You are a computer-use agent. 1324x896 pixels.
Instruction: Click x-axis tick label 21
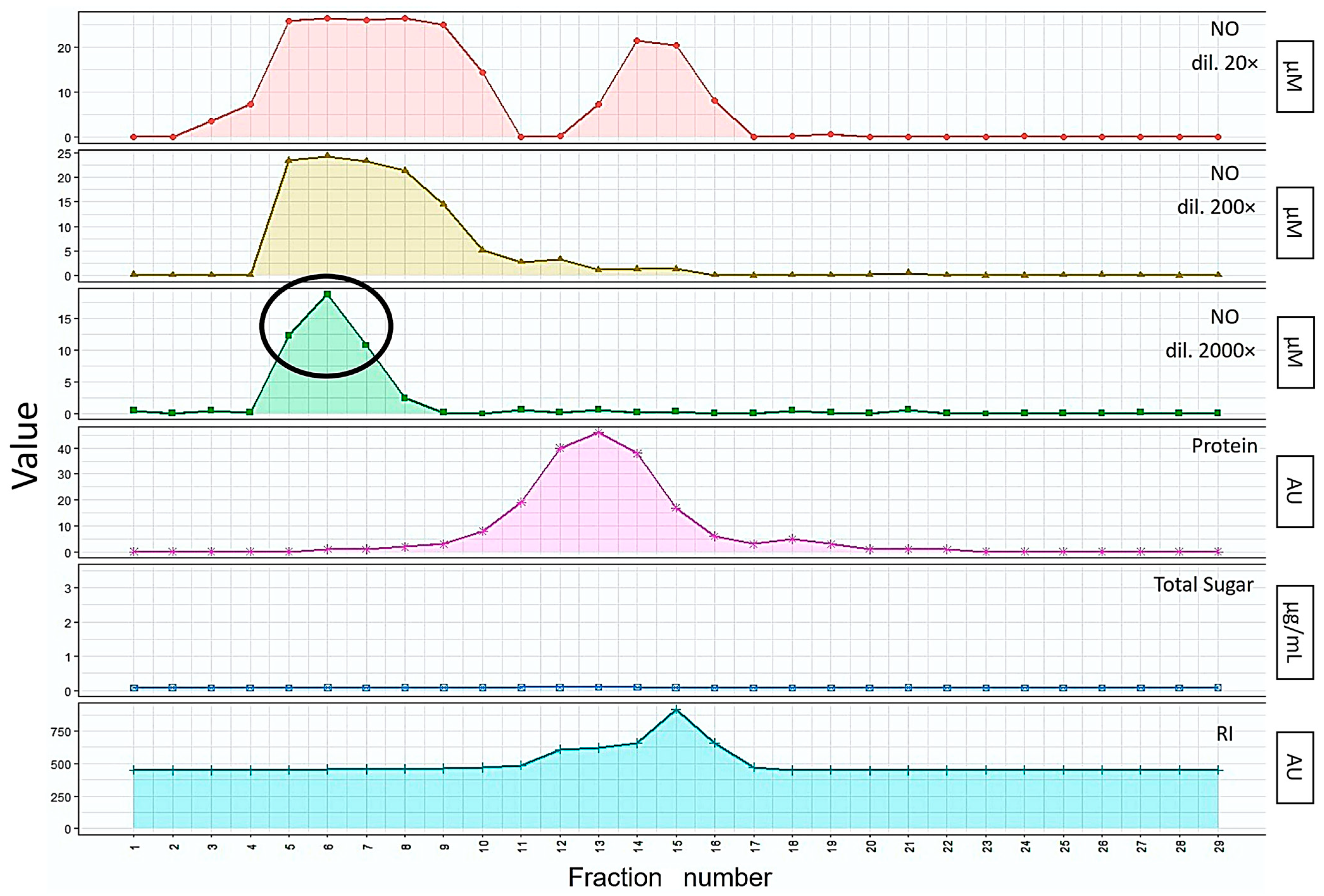point(910,846)
